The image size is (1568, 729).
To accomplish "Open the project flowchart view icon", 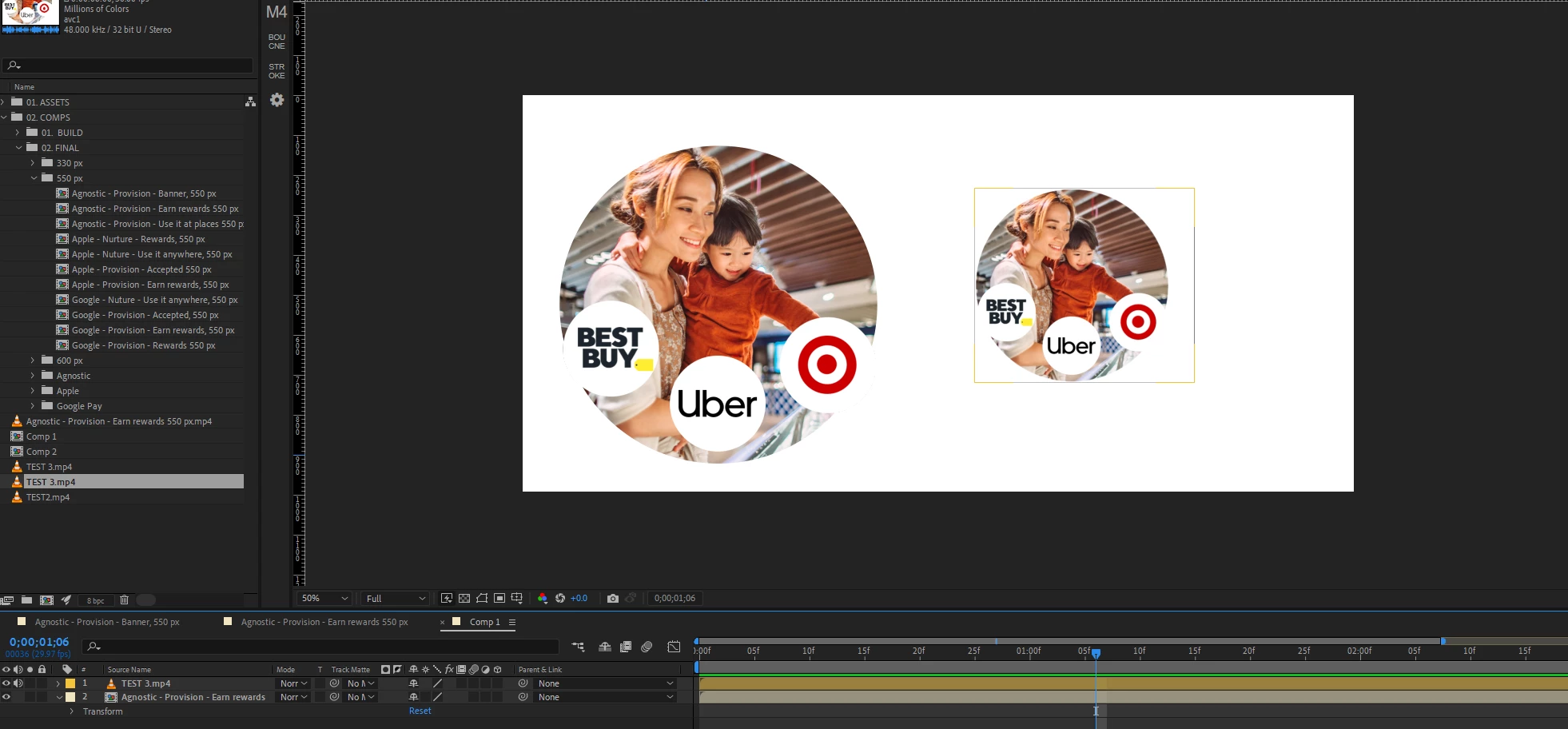I will pyautogui.click(x=250, y=102).
